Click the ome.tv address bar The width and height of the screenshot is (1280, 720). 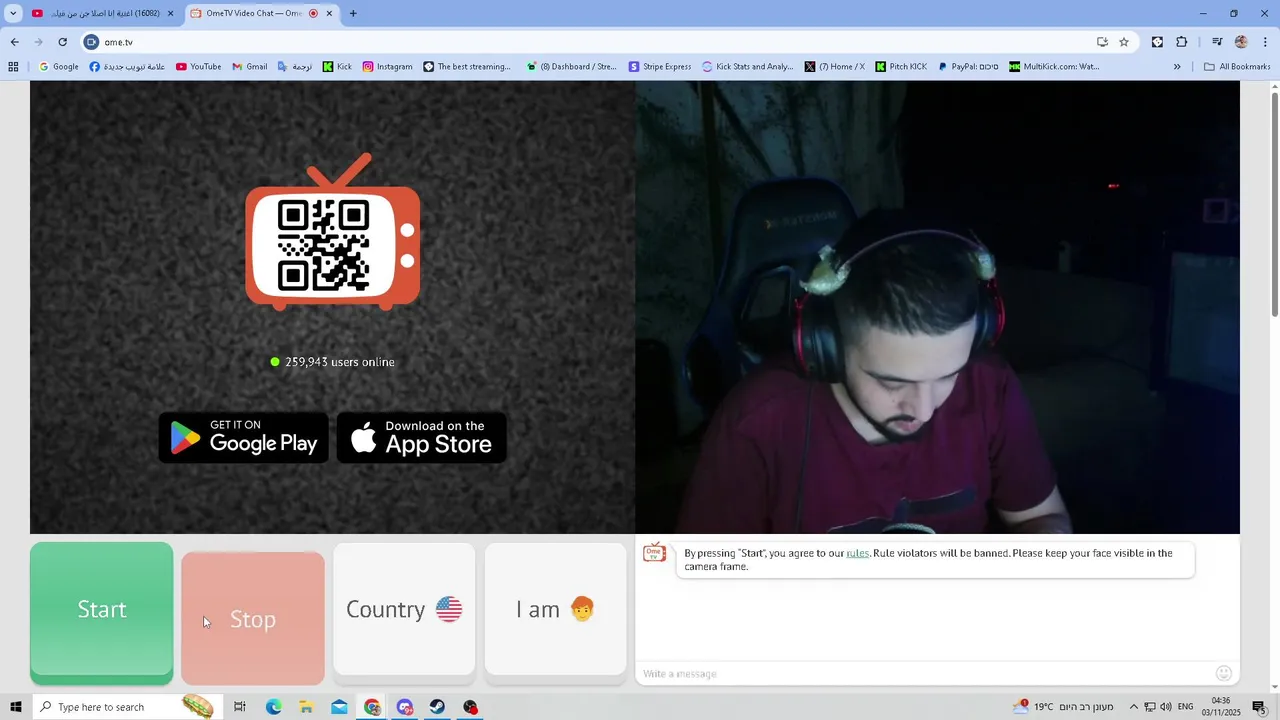590,42
